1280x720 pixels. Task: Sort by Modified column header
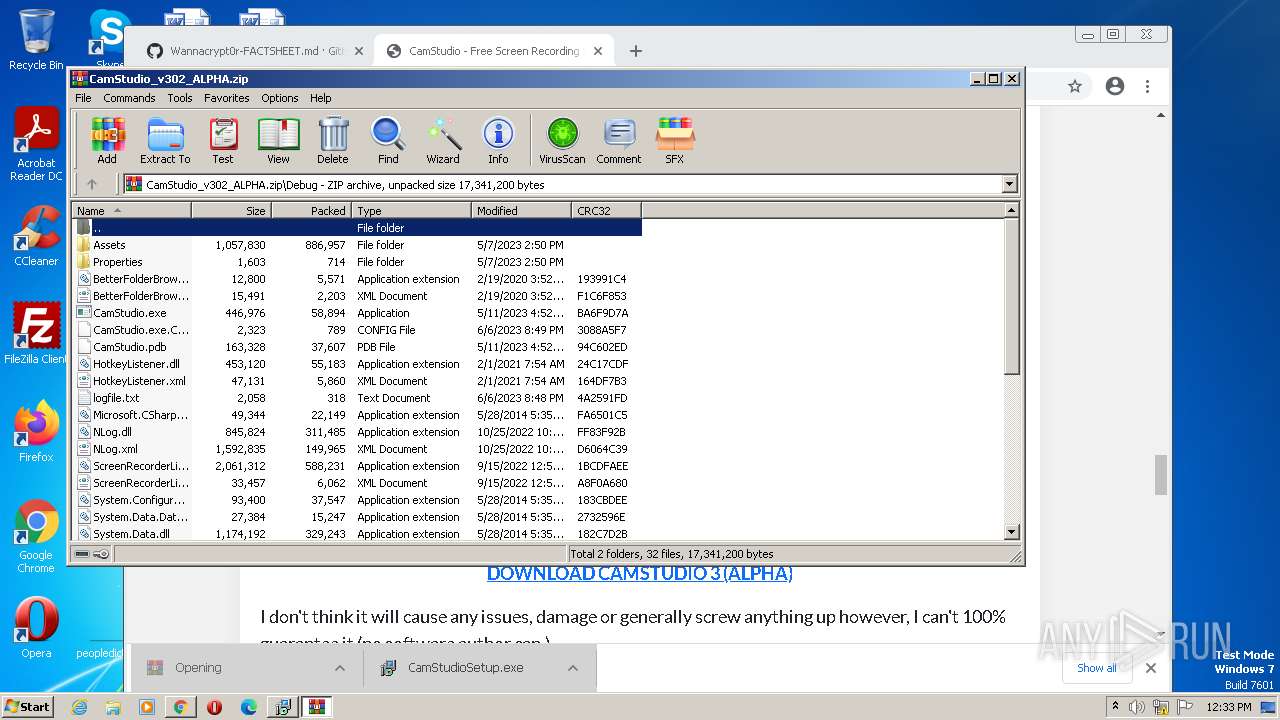521,210
